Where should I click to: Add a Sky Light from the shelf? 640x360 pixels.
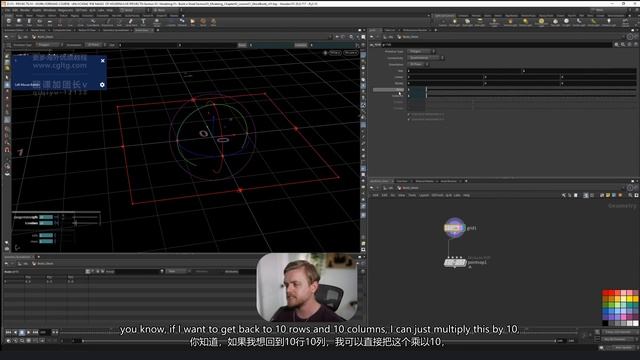coord(556,22)
